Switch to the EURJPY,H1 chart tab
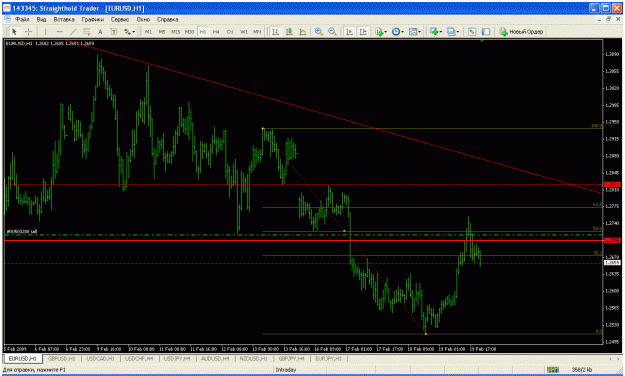This screenshot has height=376, width=625. [x=328, y=358]
